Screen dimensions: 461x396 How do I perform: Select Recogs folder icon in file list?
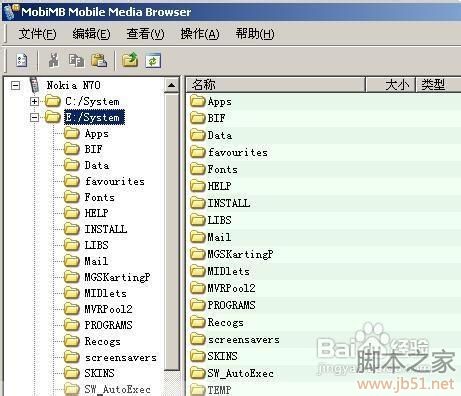(x=197, y=322)
